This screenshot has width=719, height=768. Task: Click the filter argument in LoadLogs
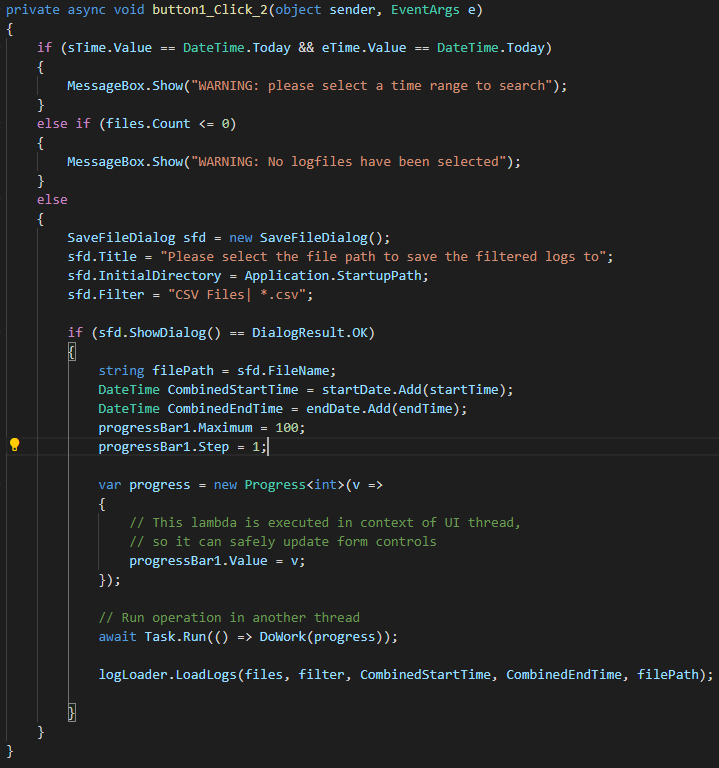pos(321,674)
